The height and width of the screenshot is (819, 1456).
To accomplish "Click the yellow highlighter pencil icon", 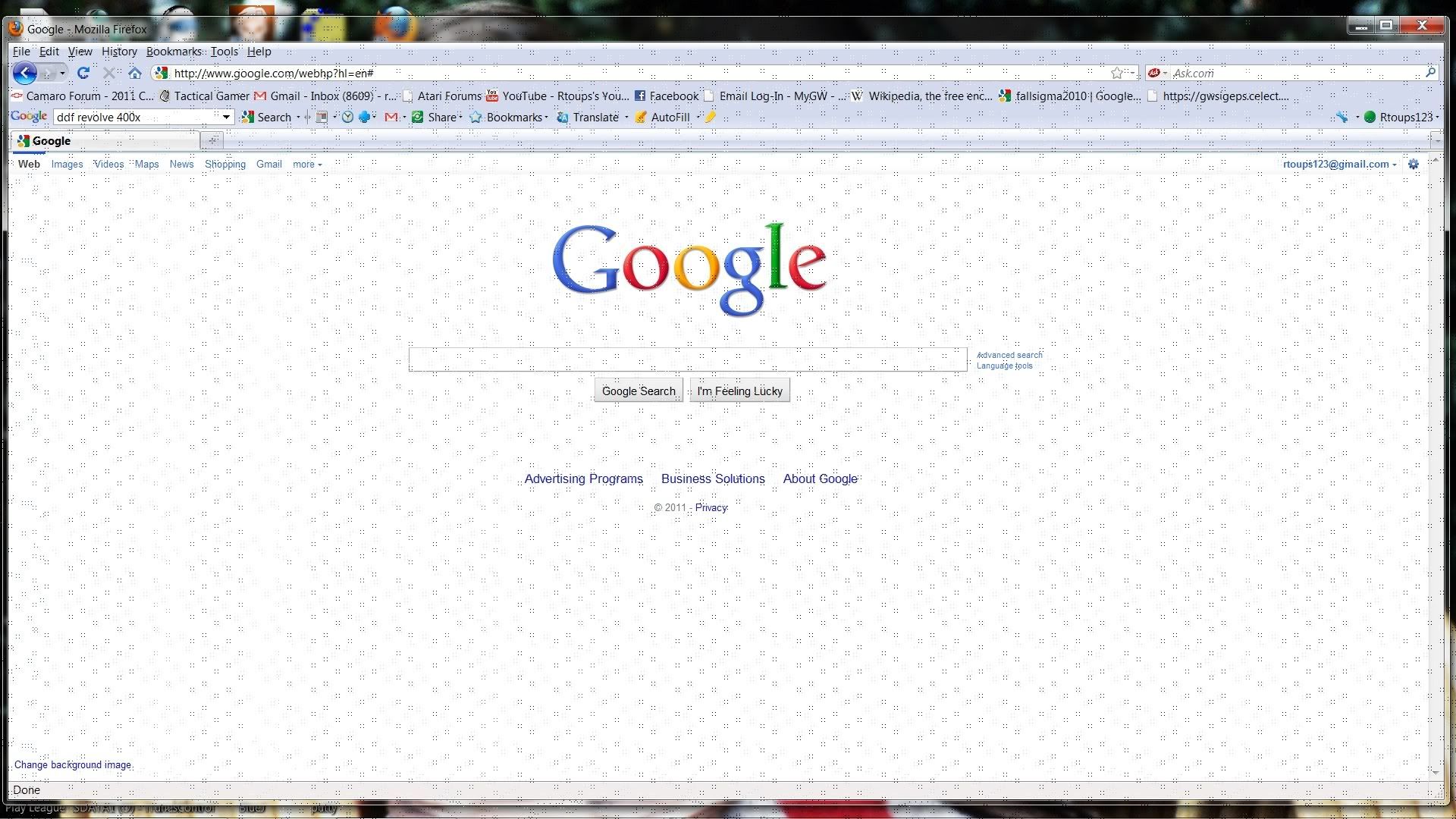I will point(710,117).
